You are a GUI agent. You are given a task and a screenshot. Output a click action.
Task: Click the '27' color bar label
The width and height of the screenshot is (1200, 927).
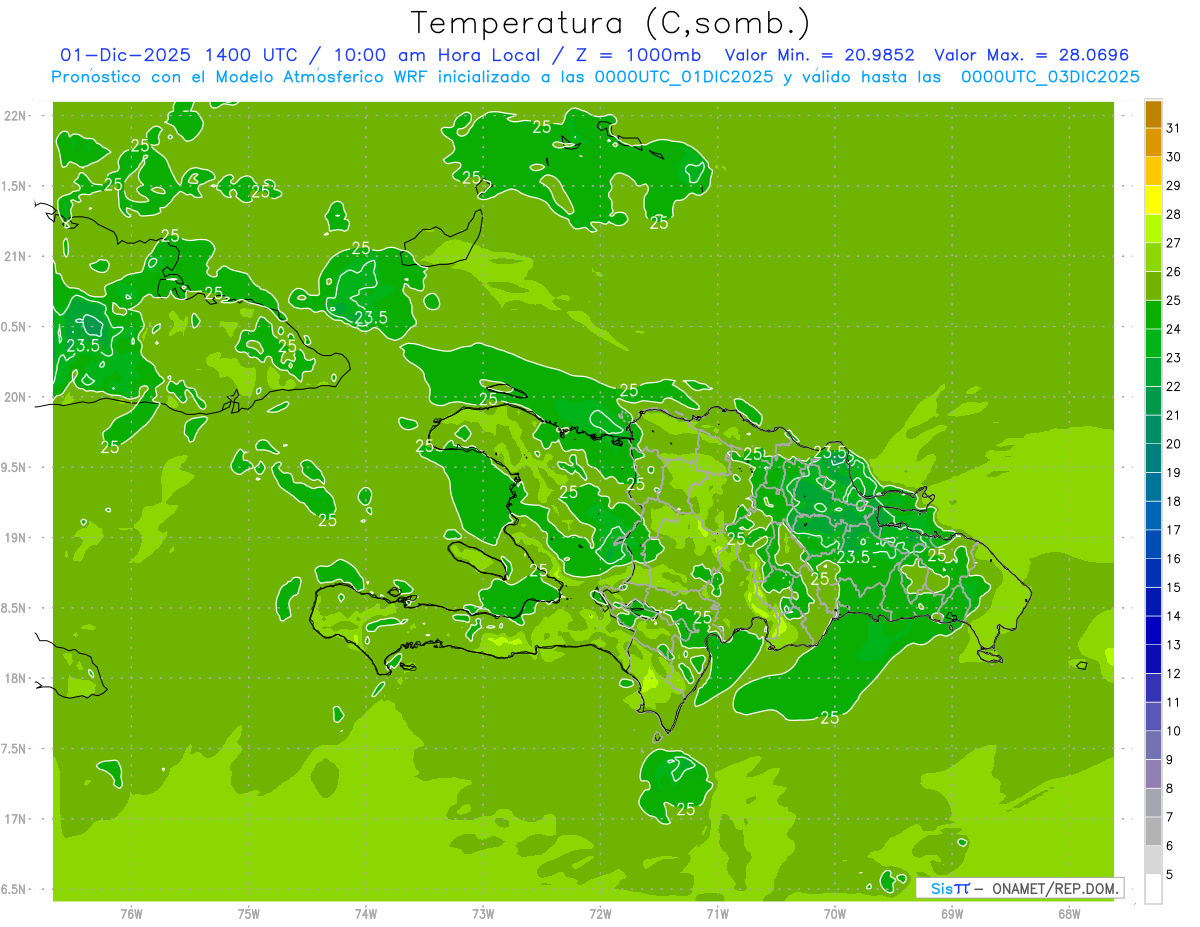1174,243
